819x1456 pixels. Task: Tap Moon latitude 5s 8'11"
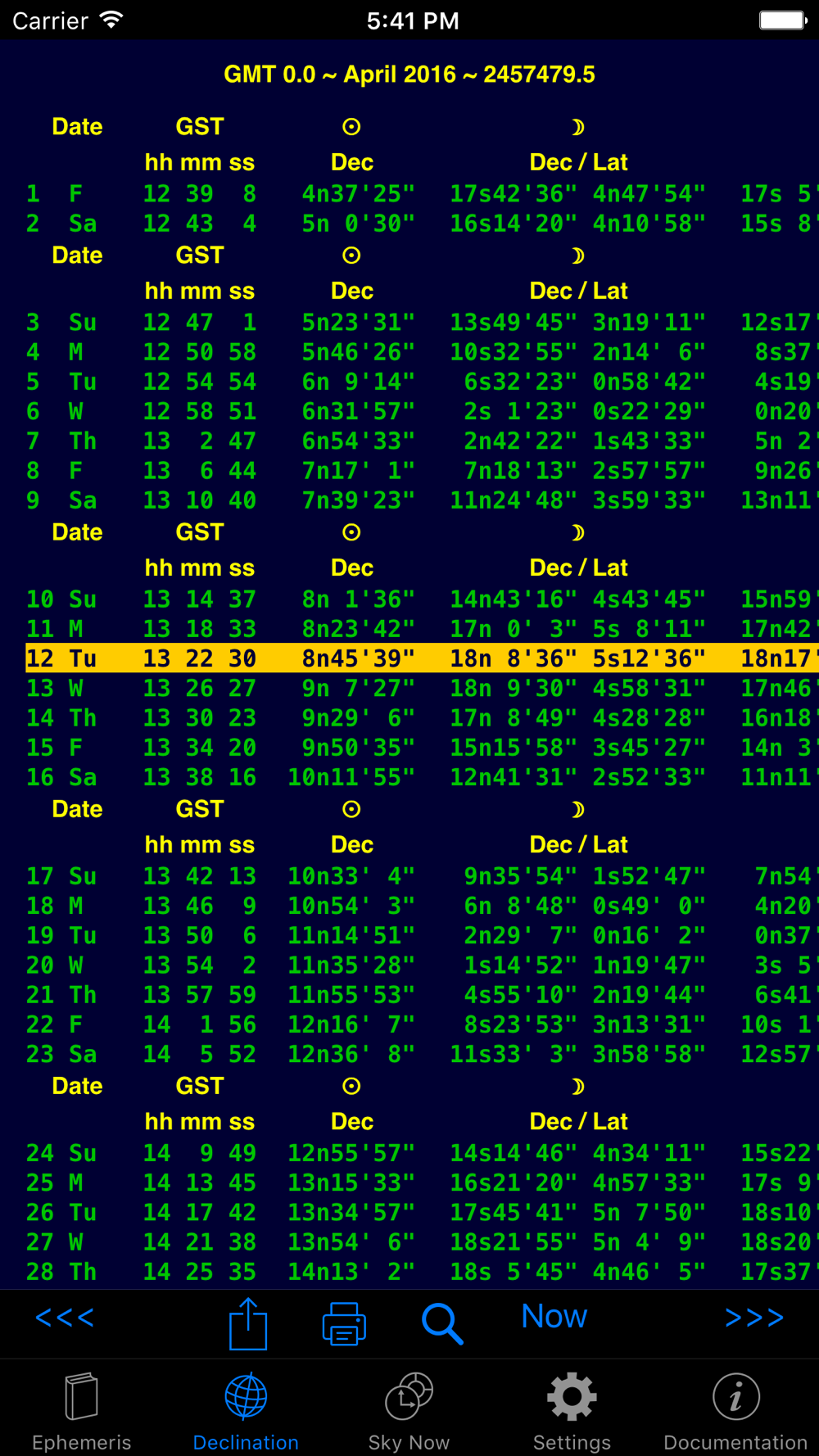(x=649, y=629)
